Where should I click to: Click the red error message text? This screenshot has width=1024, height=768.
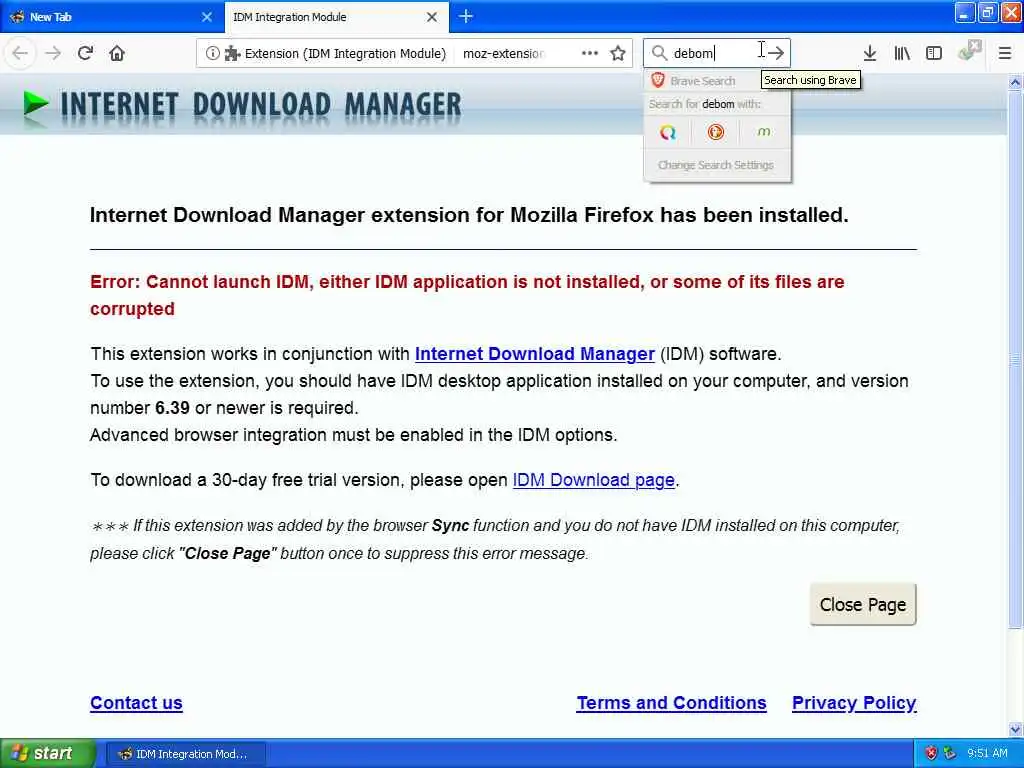coord(467,295)
